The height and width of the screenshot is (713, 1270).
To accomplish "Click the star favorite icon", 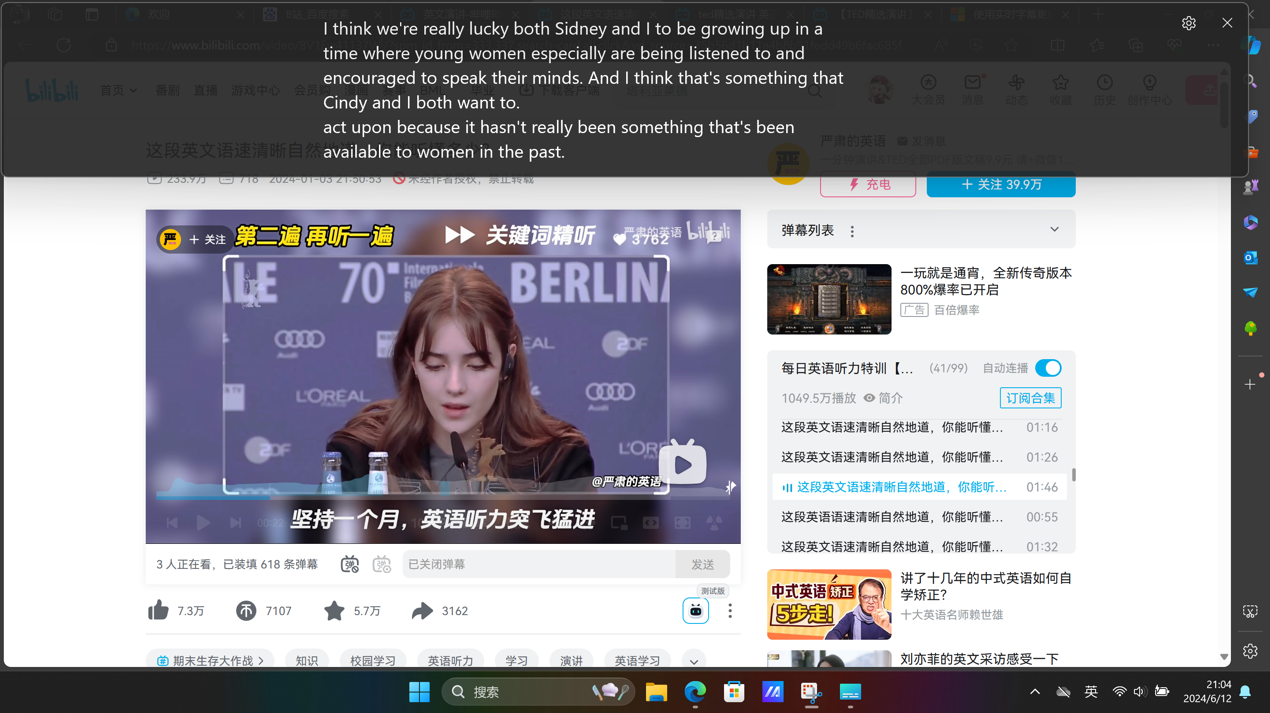I will pos(334,611).
